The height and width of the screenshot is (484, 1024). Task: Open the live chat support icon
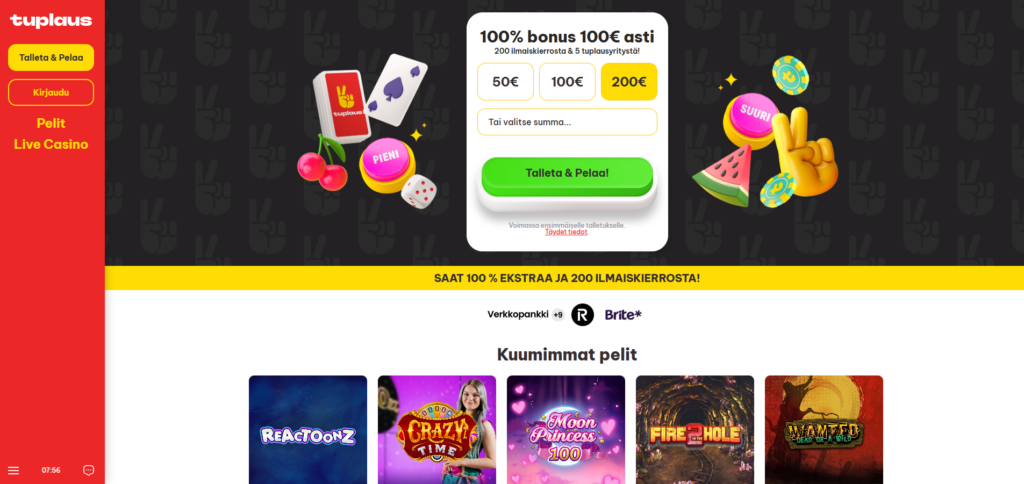coord(88,470)
